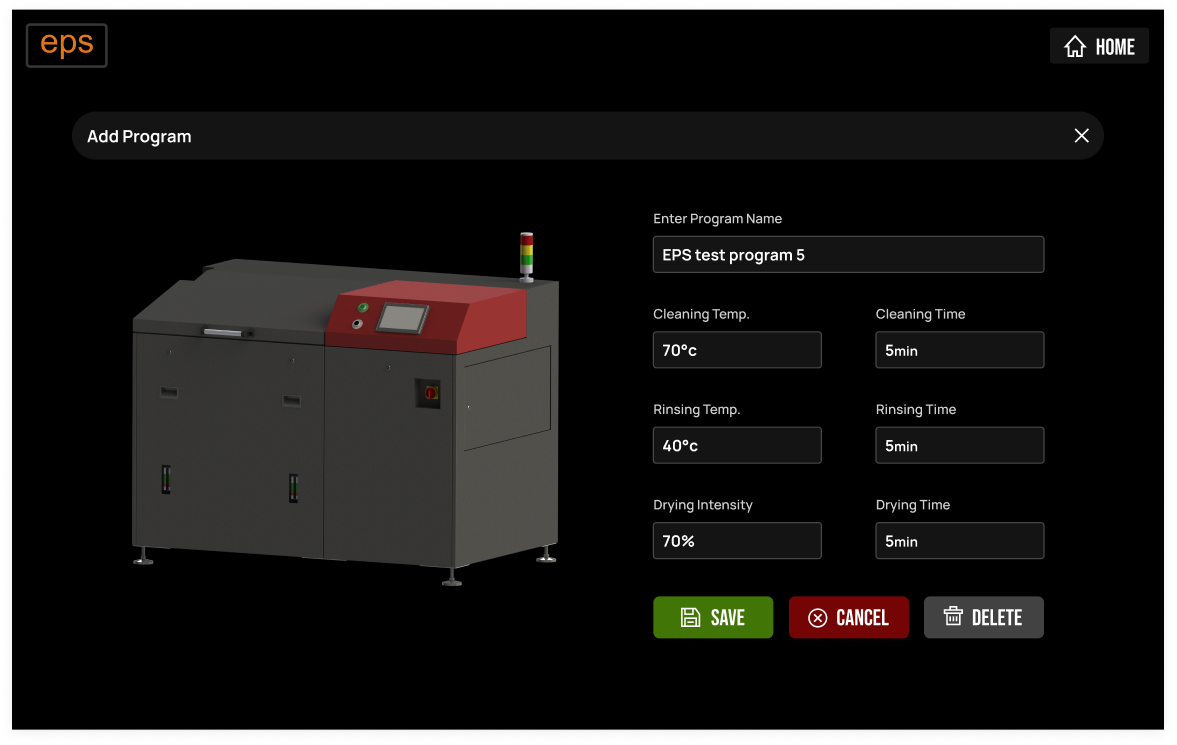Screen dimensions: 1177x745
Task: Click the Rinsing Temp. input box
Action: click(737, 446)
